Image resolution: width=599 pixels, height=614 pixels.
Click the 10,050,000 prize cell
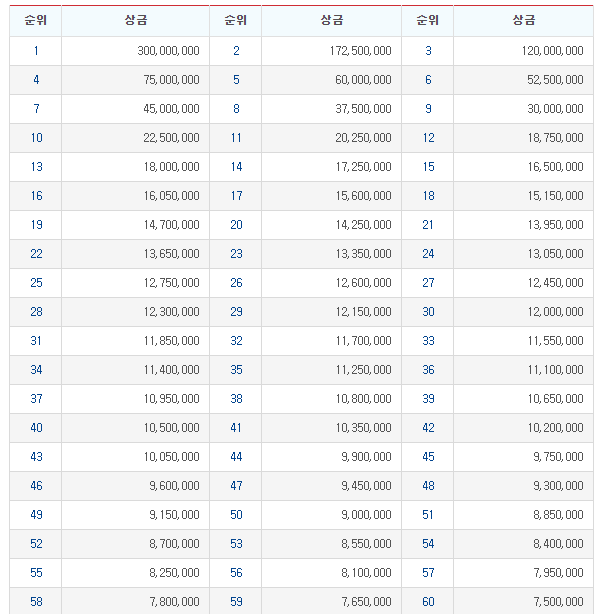pyautogui.click(x=171, y=457)
